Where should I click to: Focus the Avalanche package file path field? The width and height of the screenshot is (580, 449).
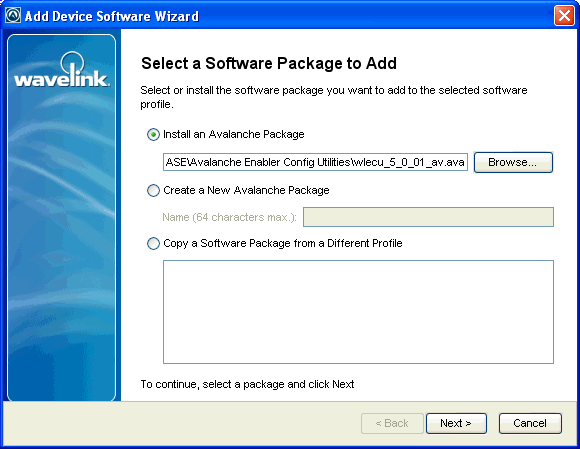(x=315, y=162)
